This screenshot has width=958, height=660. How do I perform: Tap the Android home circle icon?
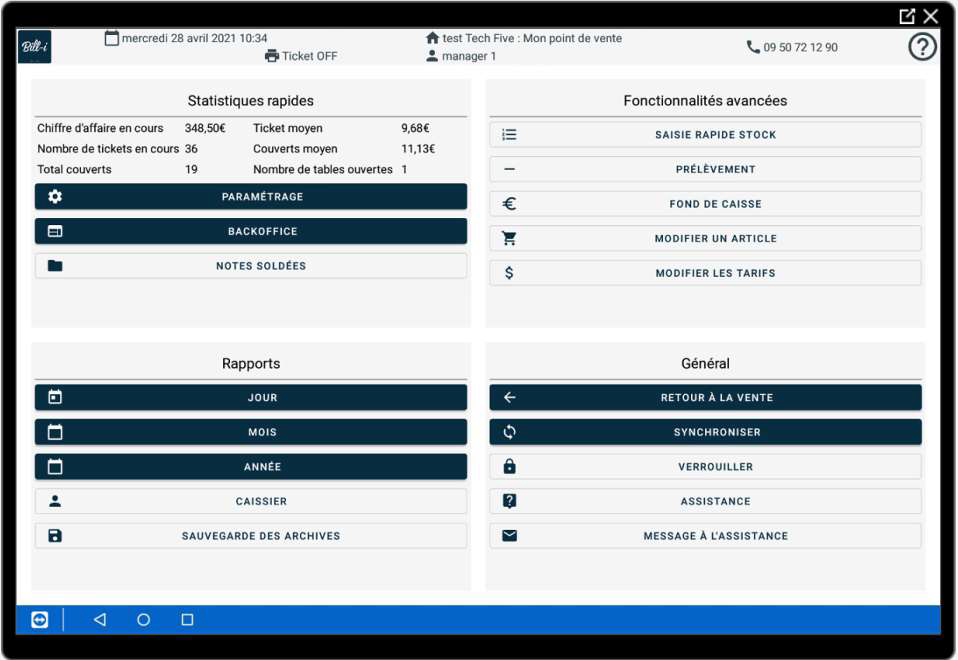[144, 620]
